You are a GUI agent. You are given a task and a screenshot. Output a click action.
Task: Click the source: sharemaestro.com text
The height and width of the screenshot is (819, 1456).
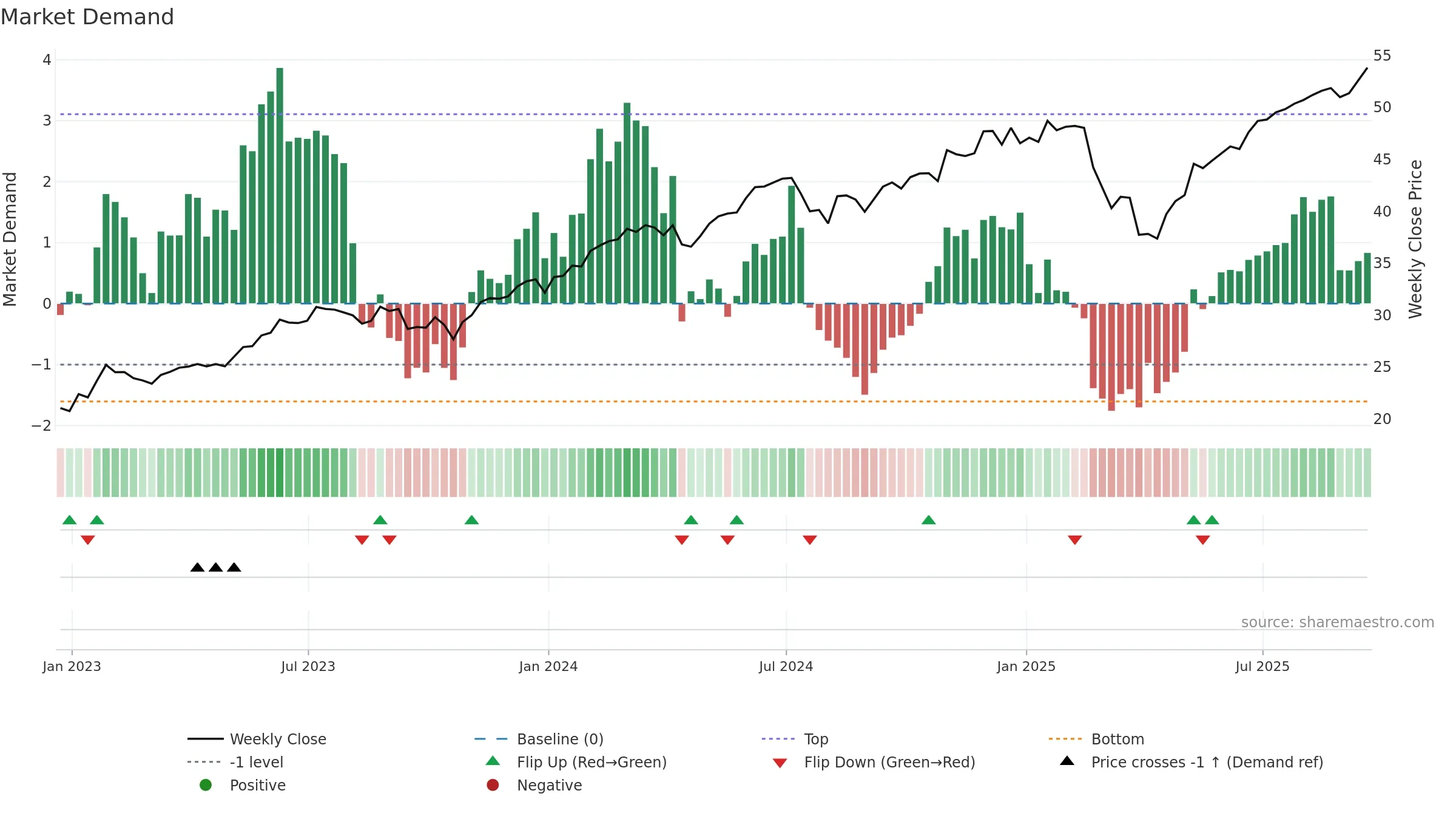1338,622
